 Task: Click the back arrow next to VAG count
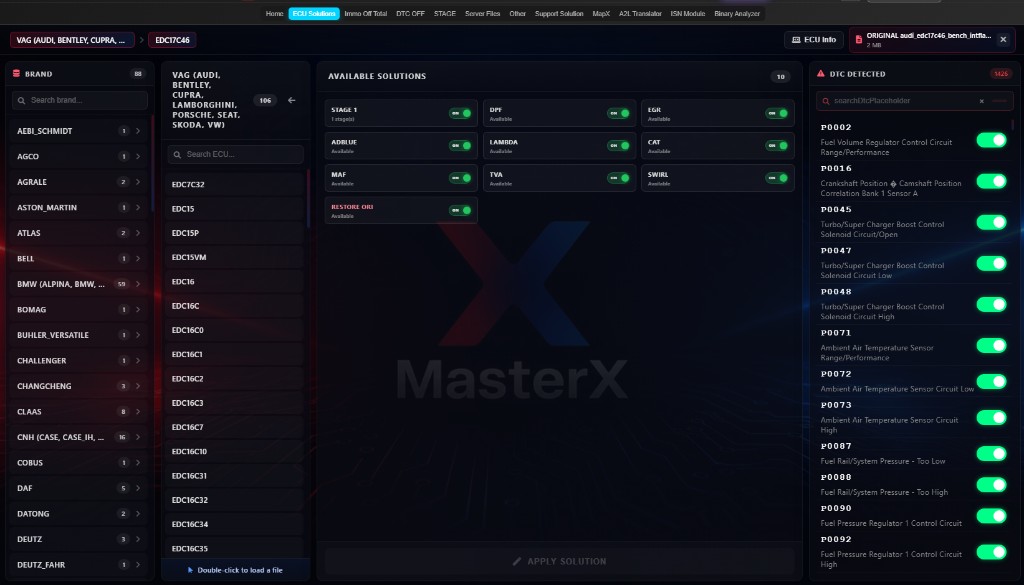pos(291,100)
